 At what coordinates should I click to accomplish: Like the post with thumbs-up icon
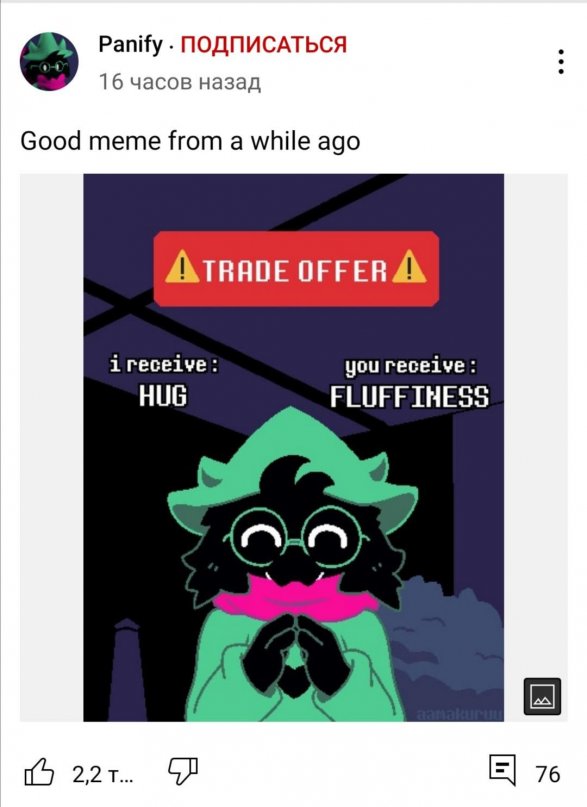tap(39, 772)
